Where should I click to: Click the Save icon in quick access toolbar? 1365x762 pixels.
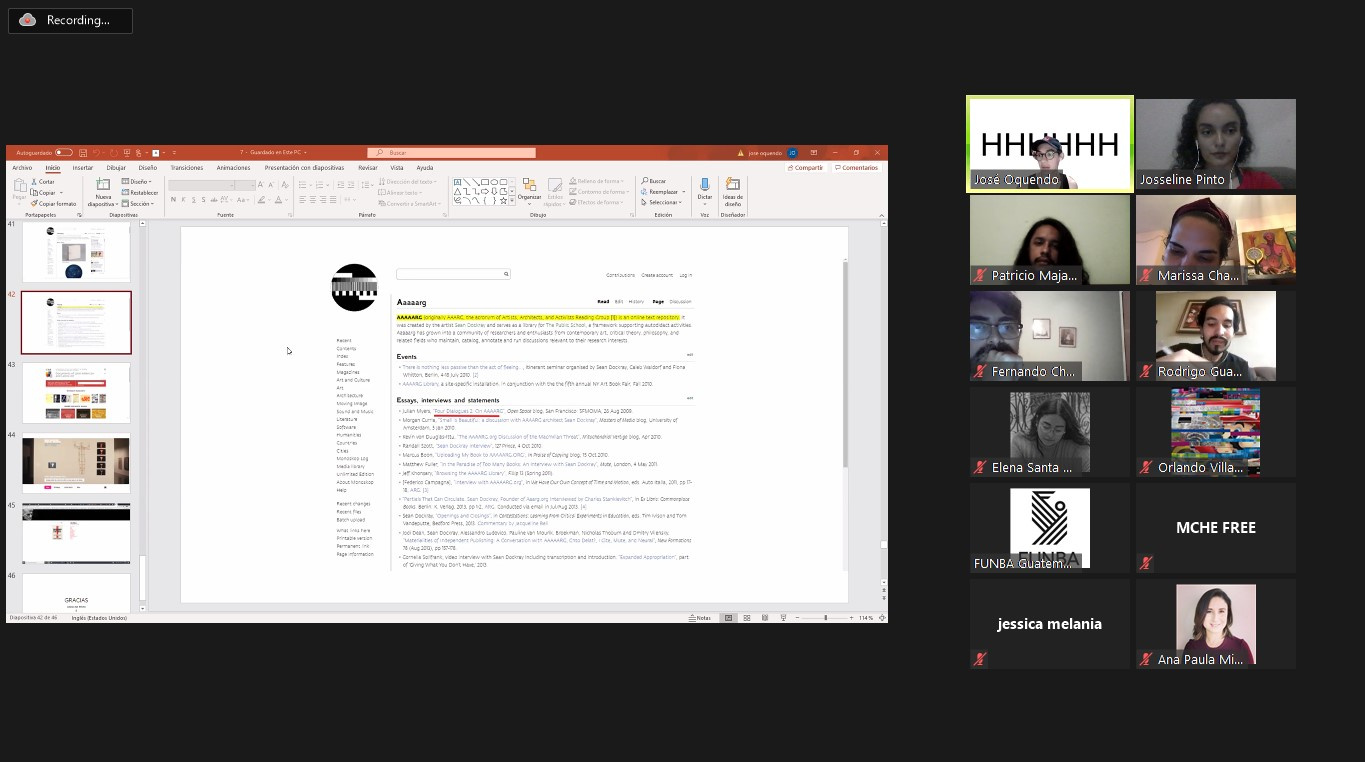83,152
